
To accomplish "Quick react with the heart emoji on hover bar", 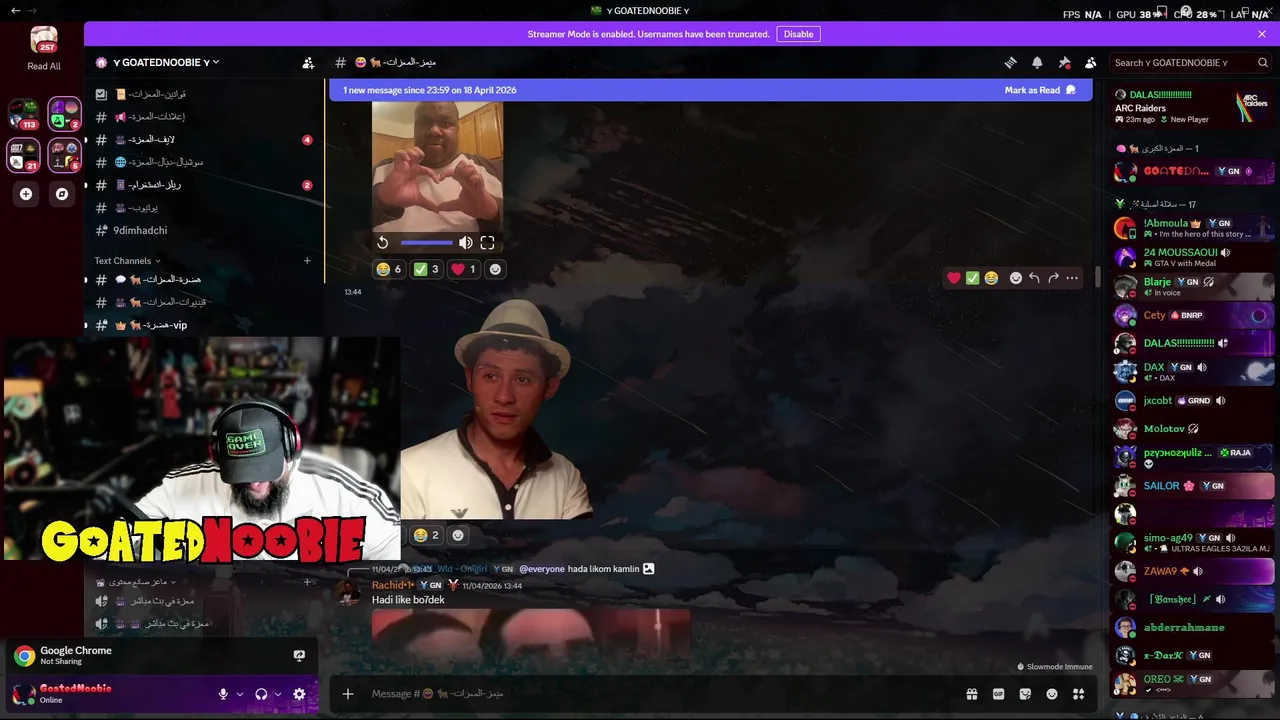I will pyautogui.click(x=954, y=278).
